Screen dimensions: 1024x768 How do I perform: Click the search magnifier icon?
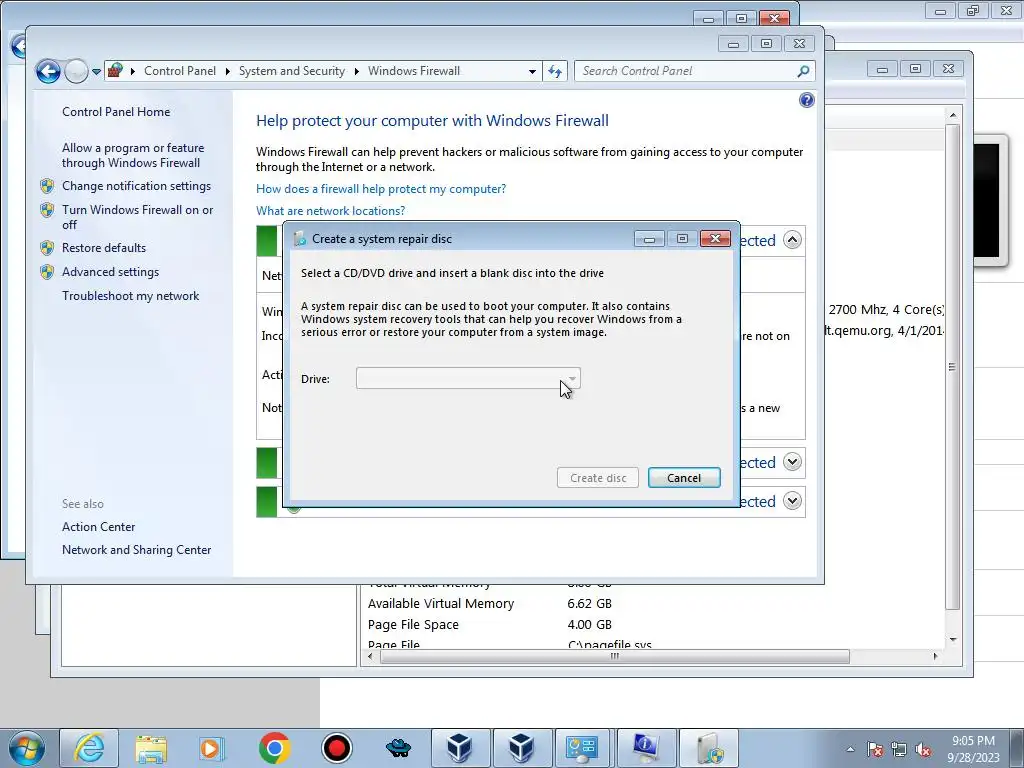(803, 71)
